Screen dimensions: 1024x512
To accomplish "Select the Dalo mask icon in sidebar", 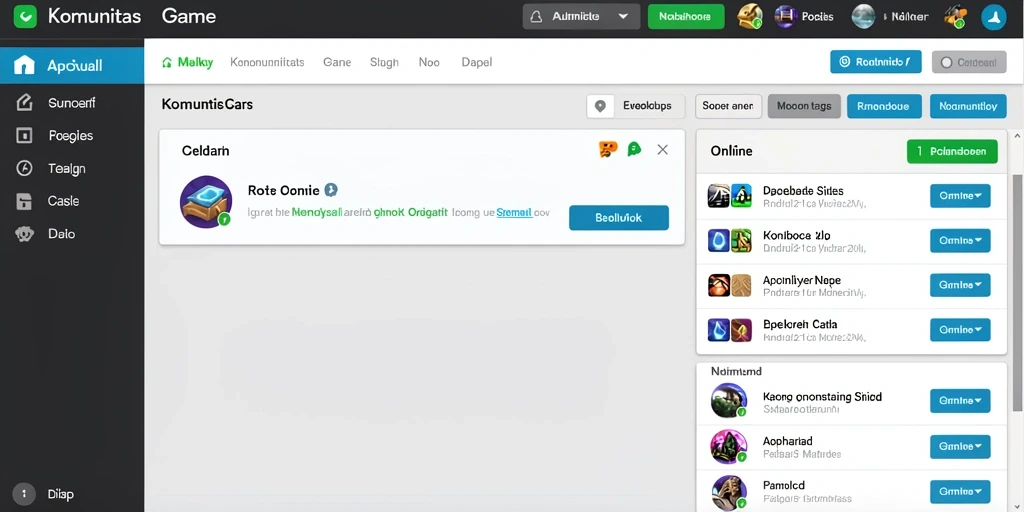I will pos(24,234).
